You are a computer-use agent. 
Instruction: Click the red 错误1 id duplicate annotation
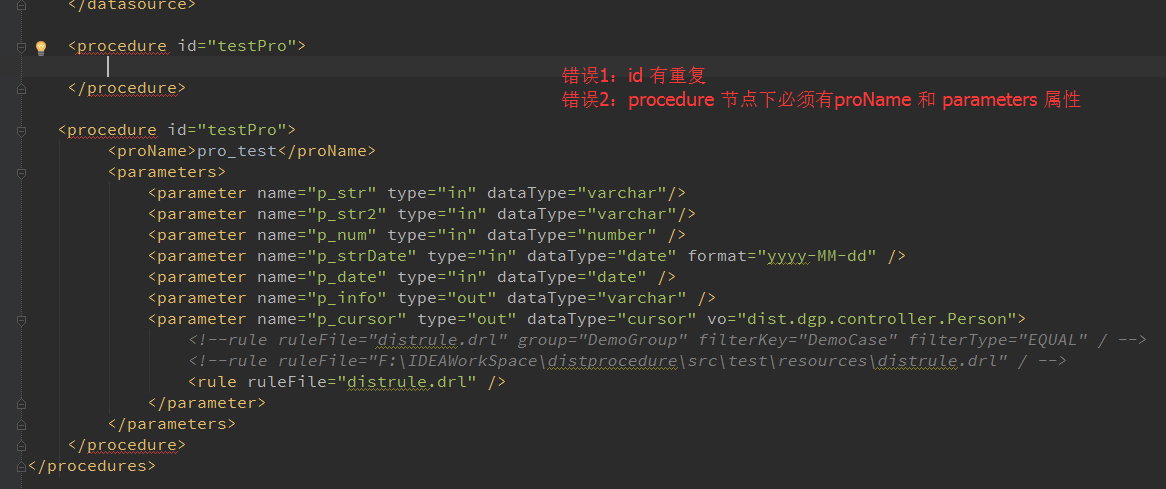[633, 76]
